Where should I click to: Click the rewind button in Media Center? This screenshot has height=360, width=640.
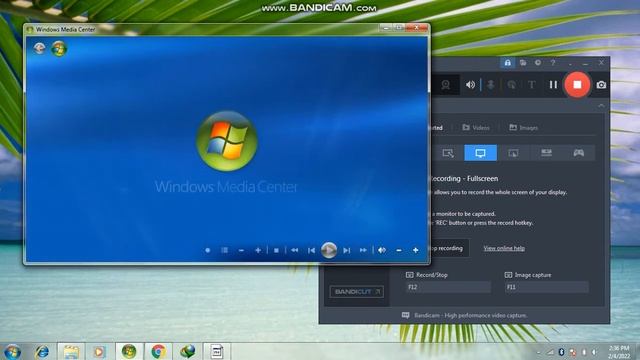tap(294, 250)
